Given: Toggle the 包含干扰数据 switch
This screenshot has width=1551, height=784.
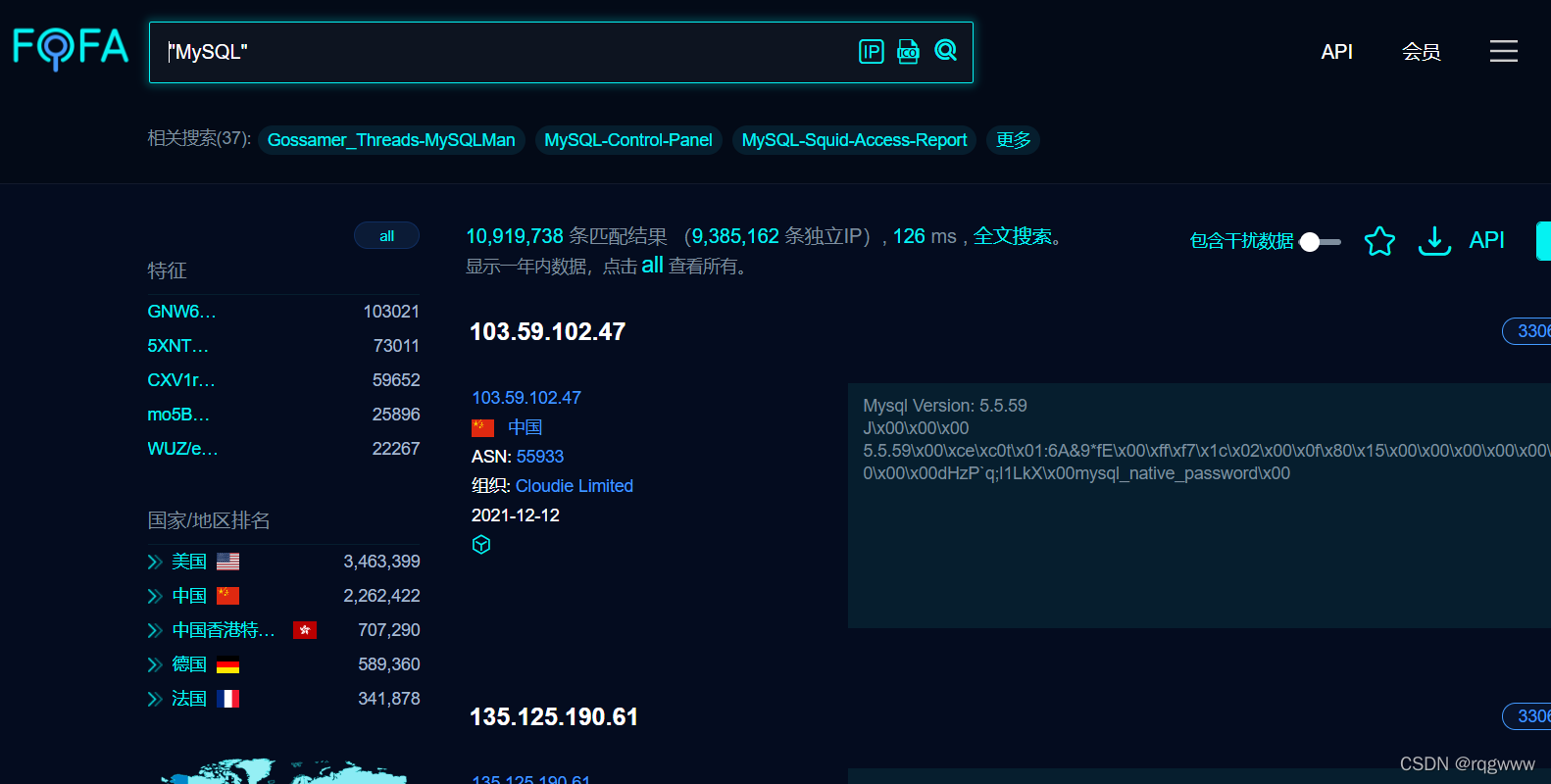Looking at the screenshot, I should (x=1321, y=242).
